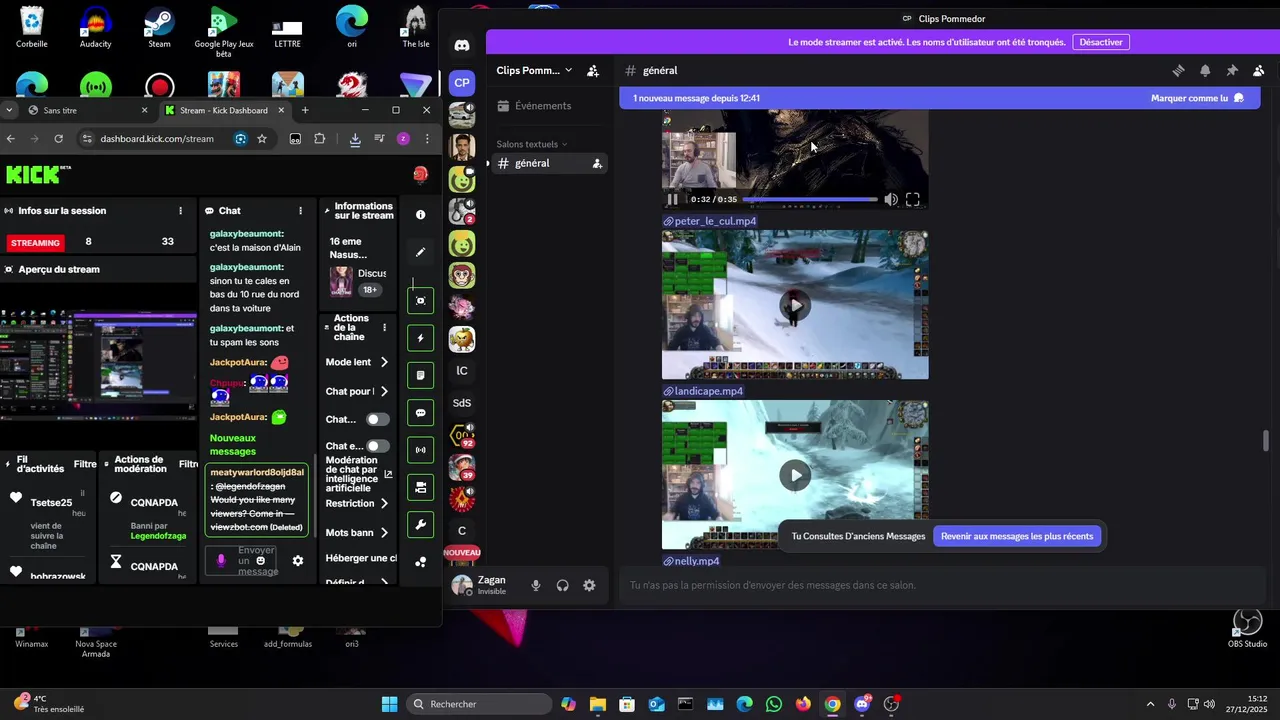
Task: Open Kick chat settings gear
Action: point(297,561)
